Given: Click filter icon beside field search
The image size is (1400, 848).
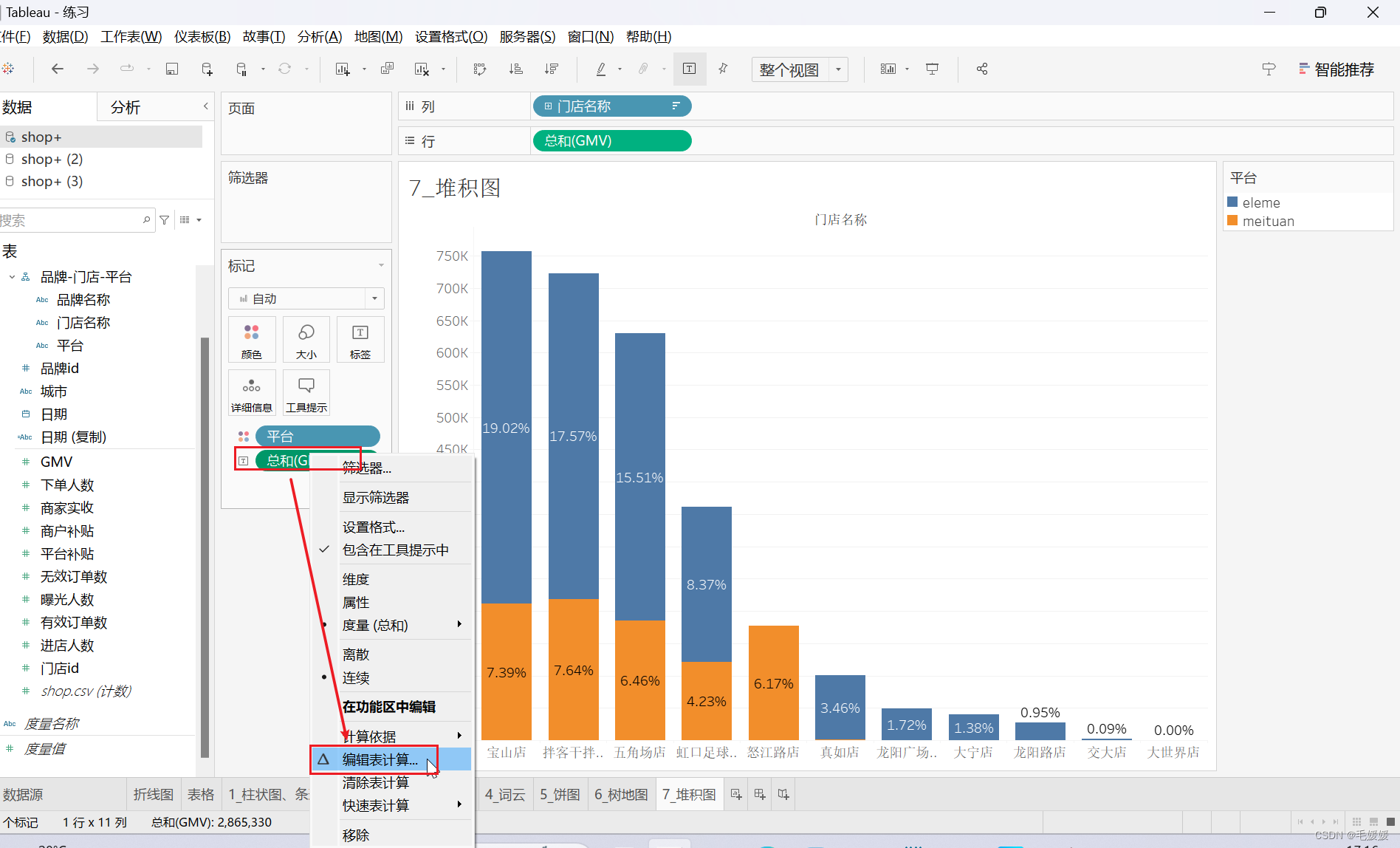Looking at the screenshot, I should tap(165, 219).
